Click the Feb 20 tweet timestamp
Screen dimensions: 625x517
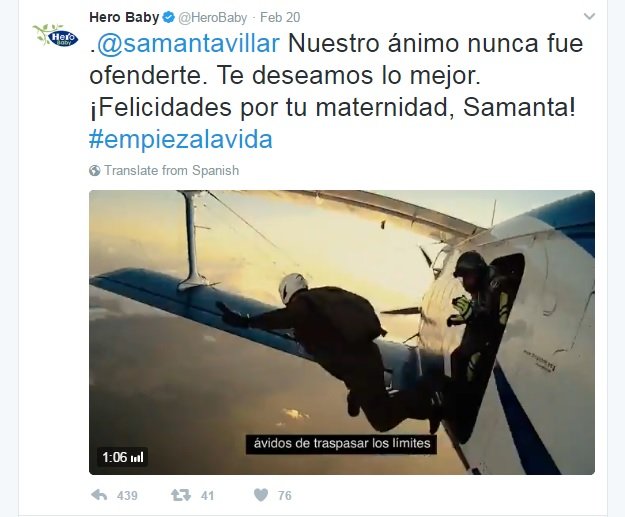tap(280, 18)
